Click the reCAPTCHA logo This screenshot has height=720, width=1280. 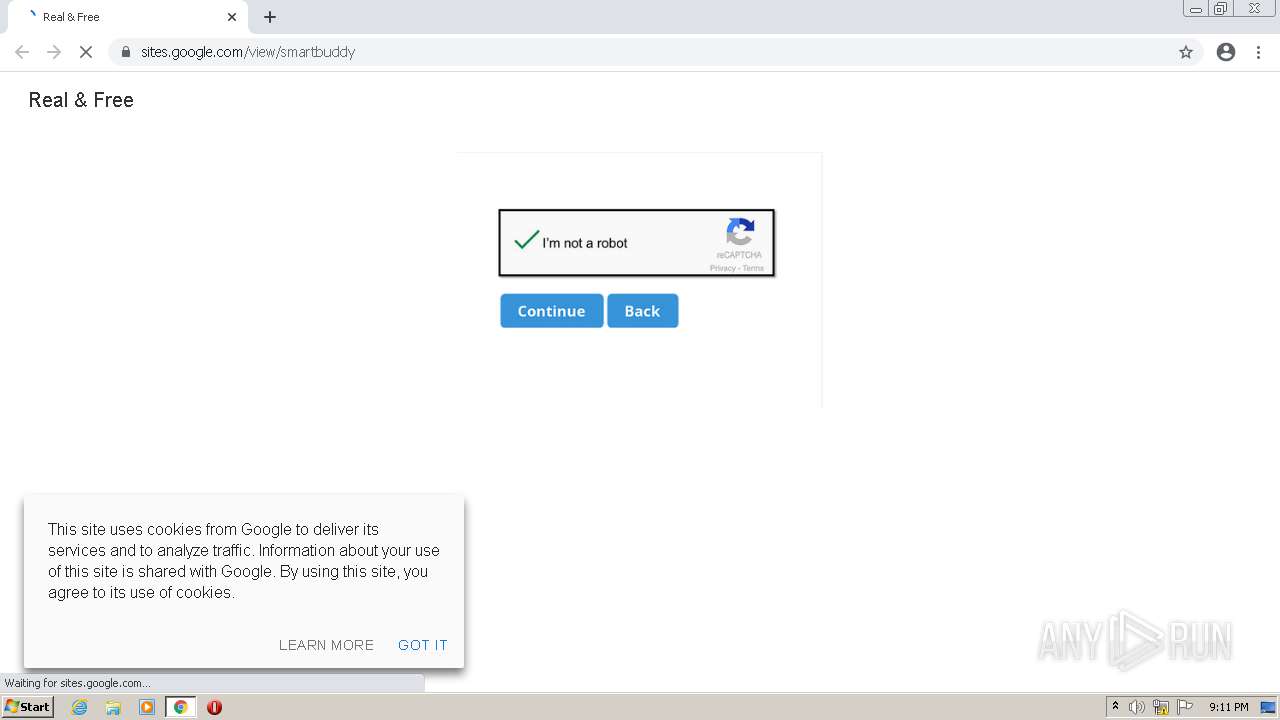point(740,232)
